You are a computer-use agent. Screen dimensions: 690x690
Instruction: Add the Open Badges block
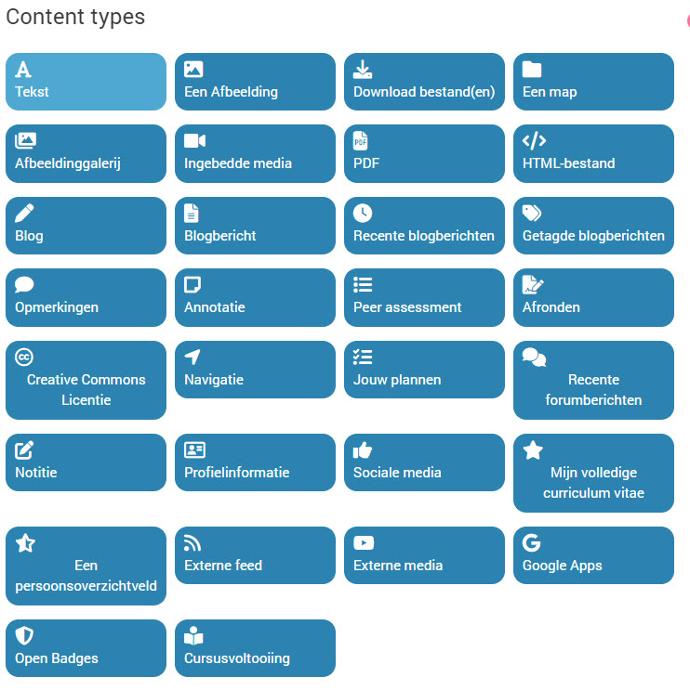pyautogui.click(x=86, y=648)
